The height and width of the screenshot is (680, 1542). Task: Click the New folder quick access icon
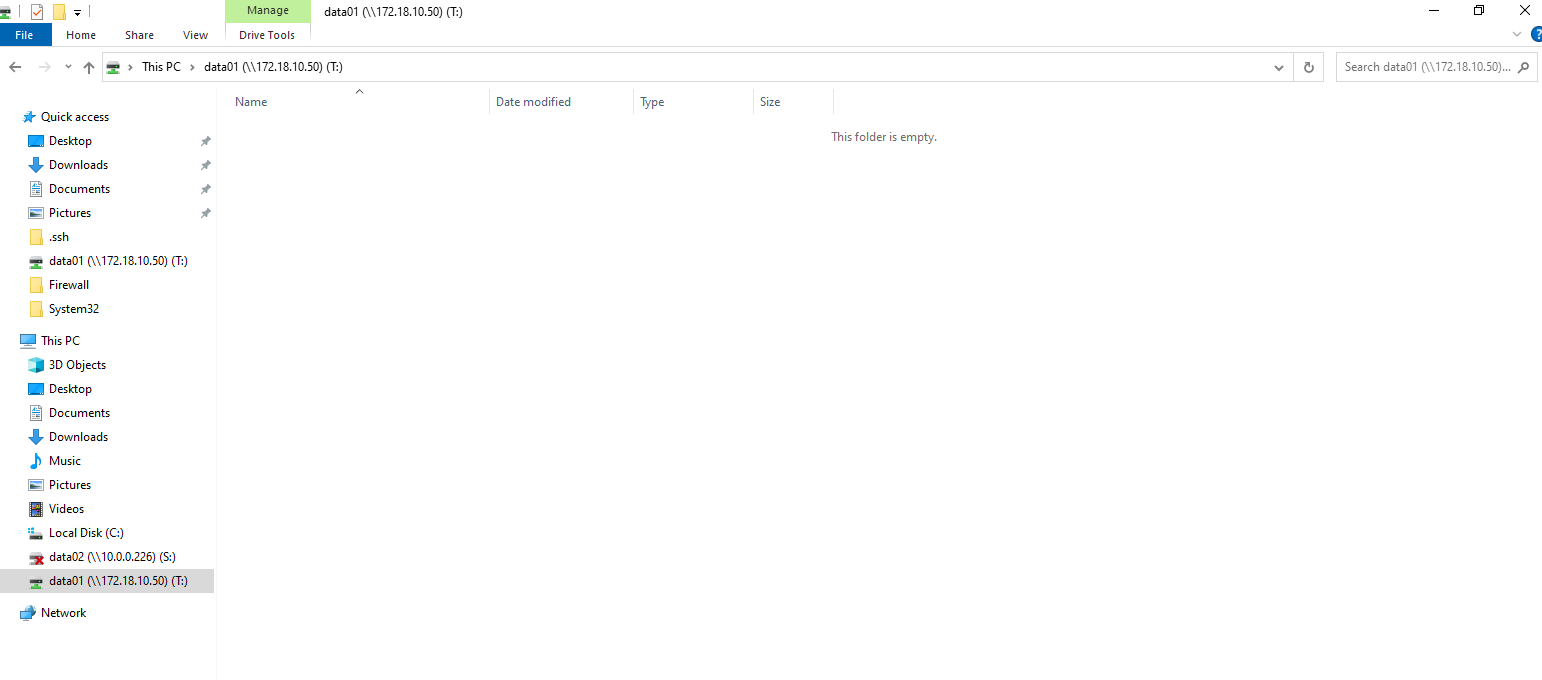pos(59,12)
